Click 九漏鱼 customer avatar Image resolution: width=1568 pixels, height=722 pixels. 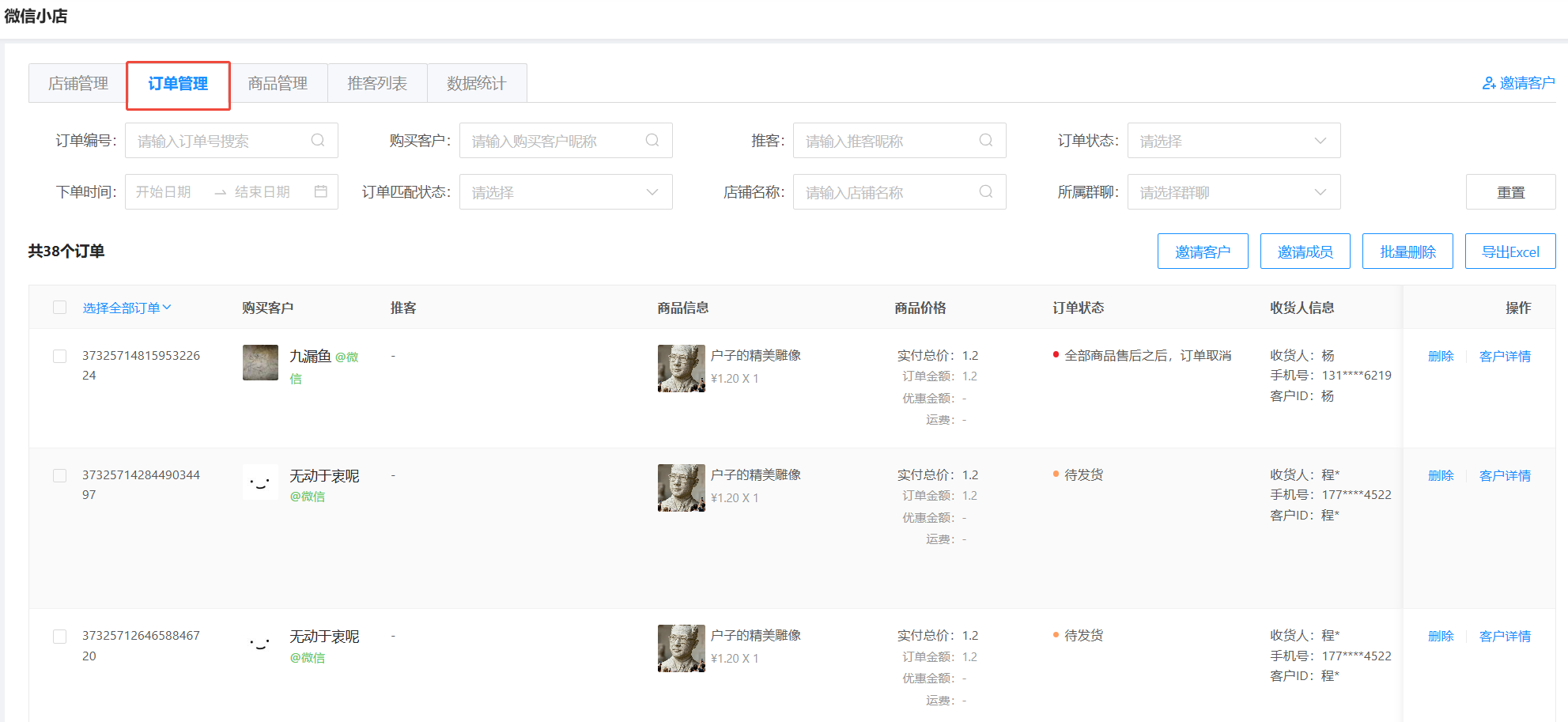(260, 363)
